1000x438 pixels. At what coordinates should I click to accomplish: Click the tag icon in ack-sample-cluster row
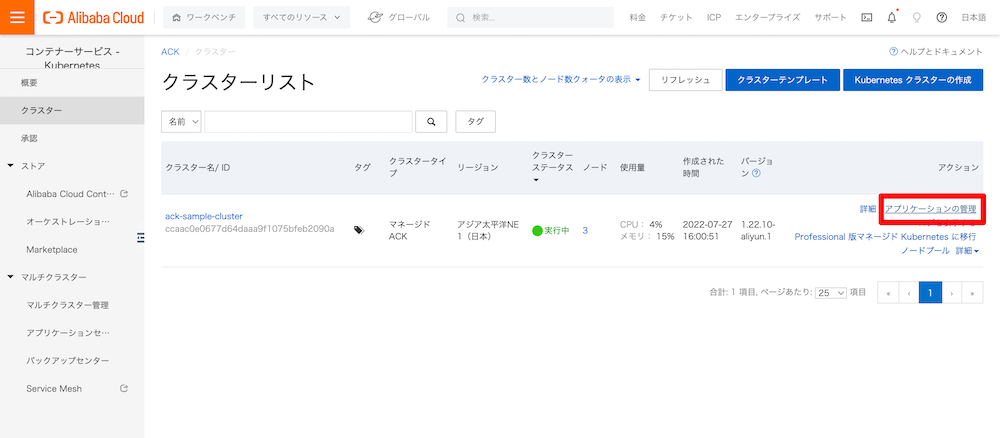[x=358, y=230]
